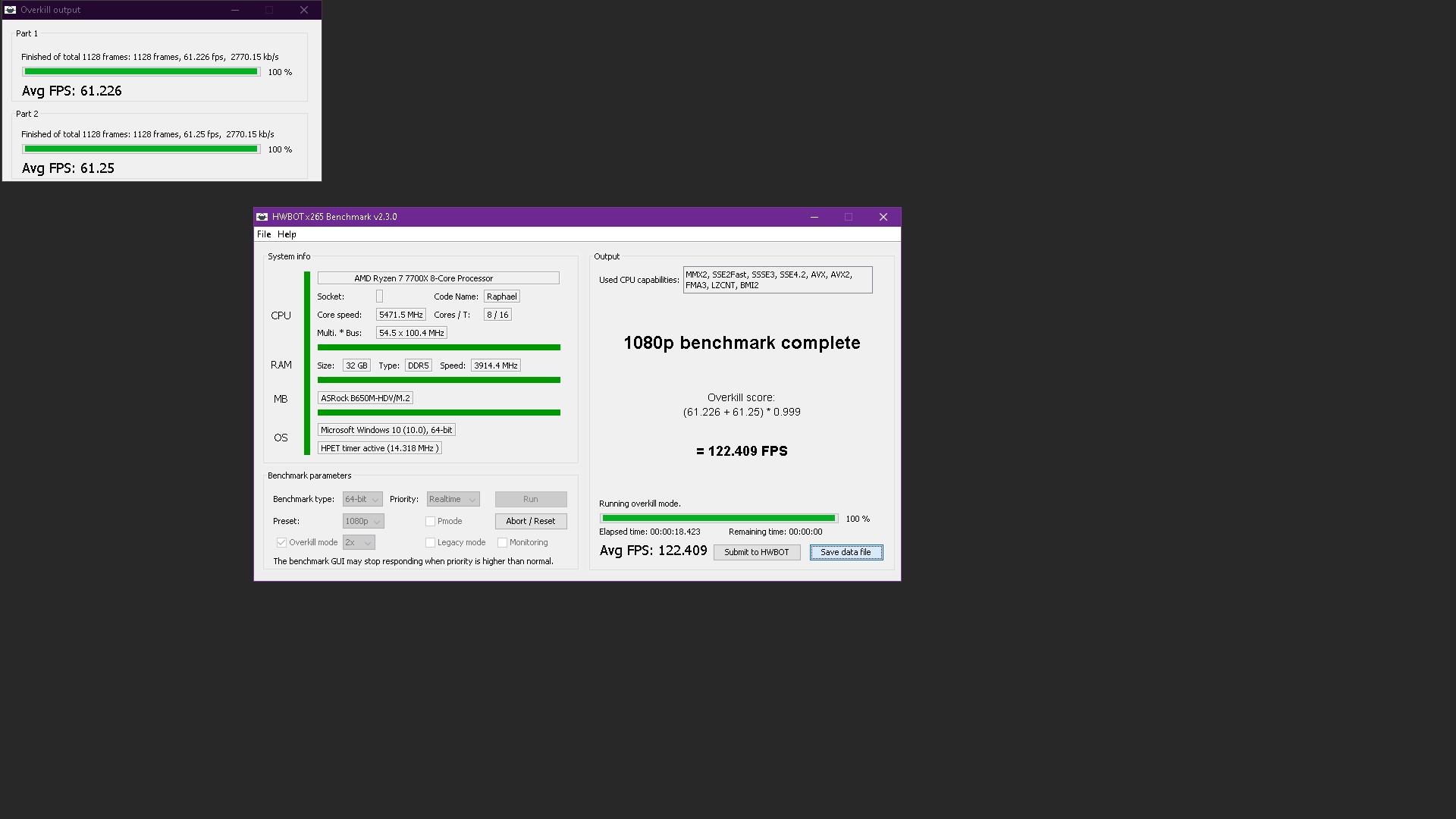Open the Preset 1080p dropdown
Viewport: 1456px width, 819px height.
363,521
